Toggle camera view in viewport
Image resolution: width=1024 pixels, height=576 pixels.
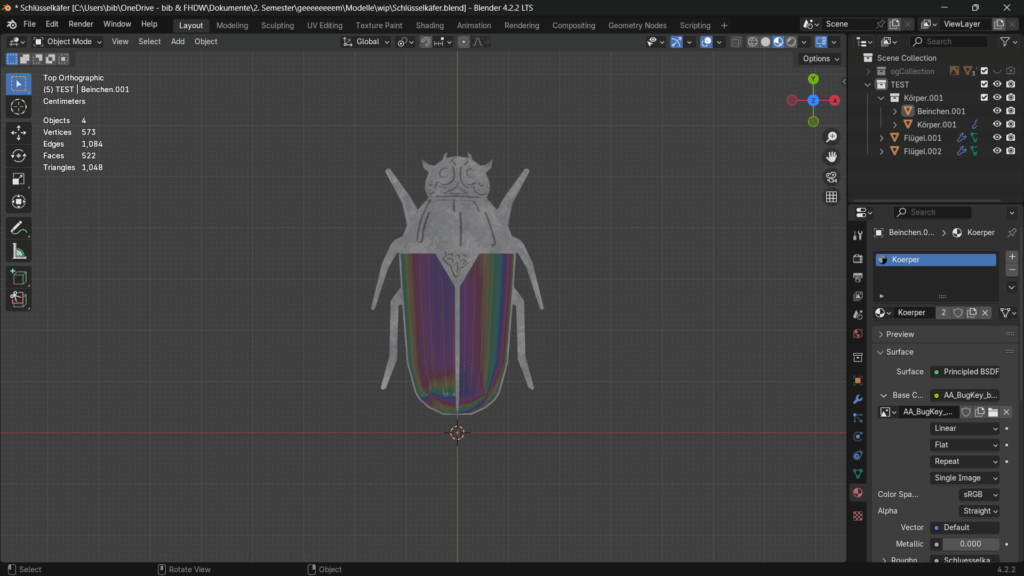coord(831,177)
